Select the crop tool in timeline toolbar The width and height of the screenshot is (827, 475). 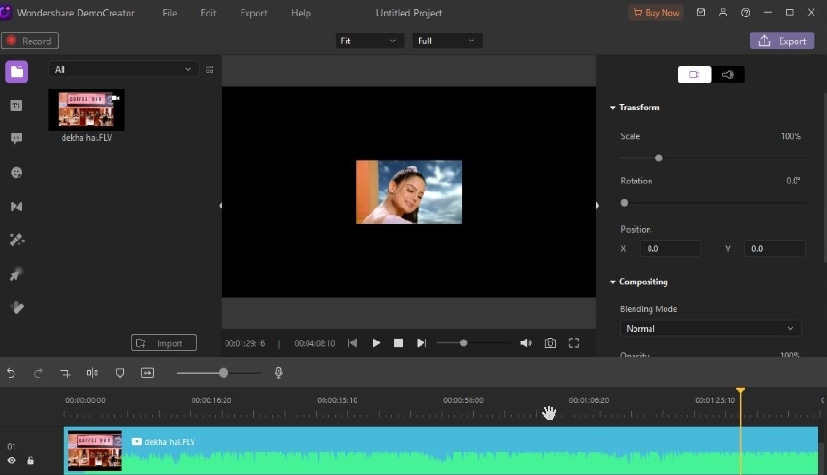[x=65, y=373]
